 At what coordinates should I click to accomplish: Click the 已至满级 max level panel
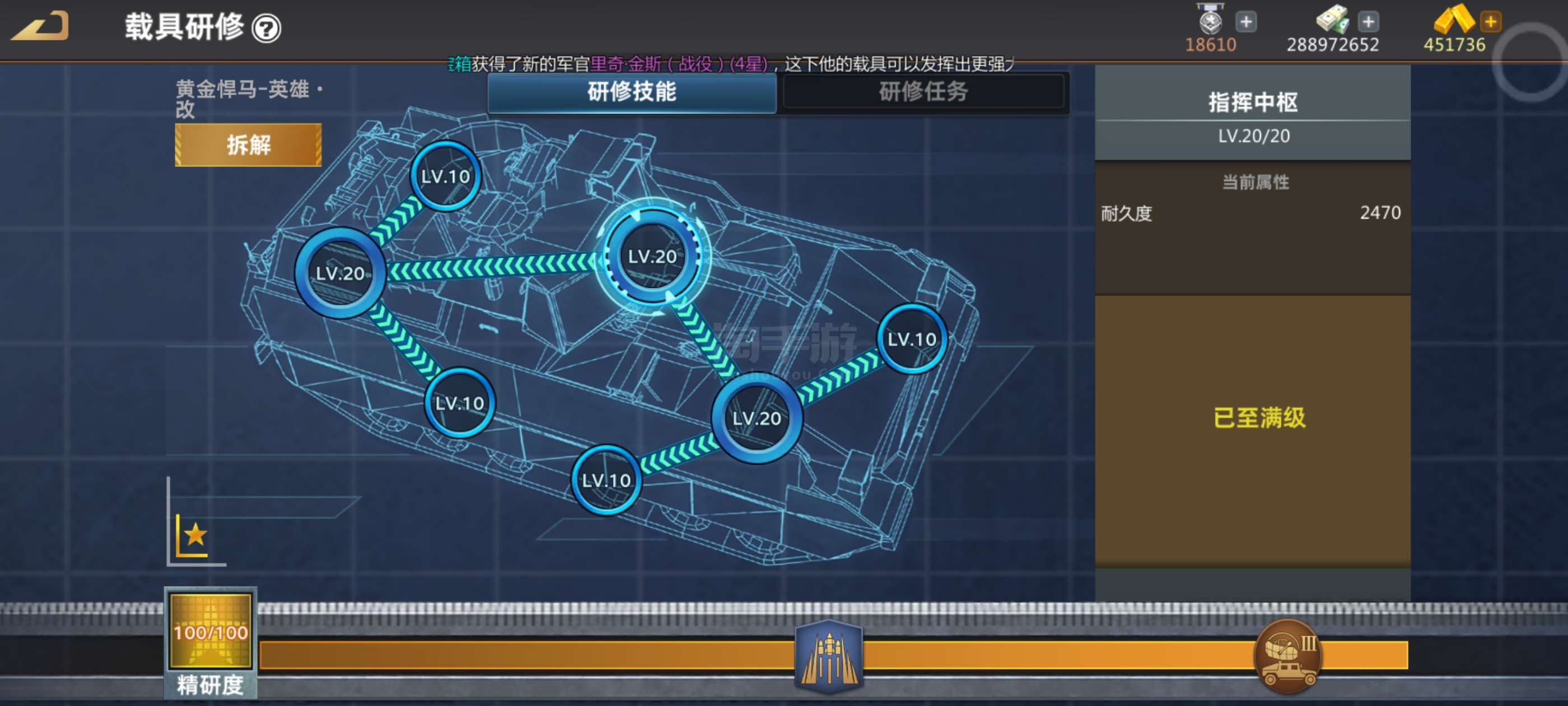click(x=1253, y=431)
